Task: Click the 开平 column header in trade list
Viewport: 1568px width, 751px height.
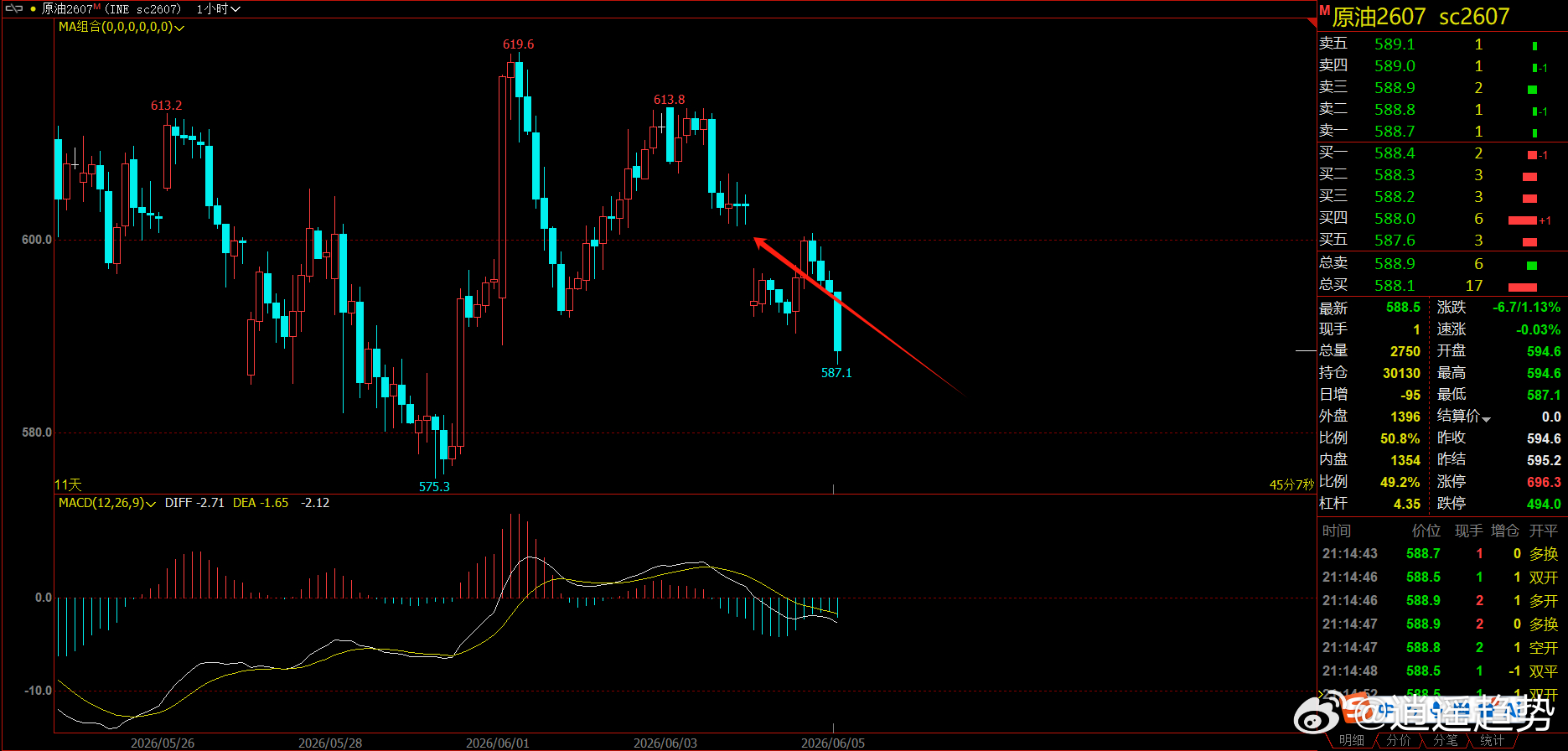Action: 1543,531
